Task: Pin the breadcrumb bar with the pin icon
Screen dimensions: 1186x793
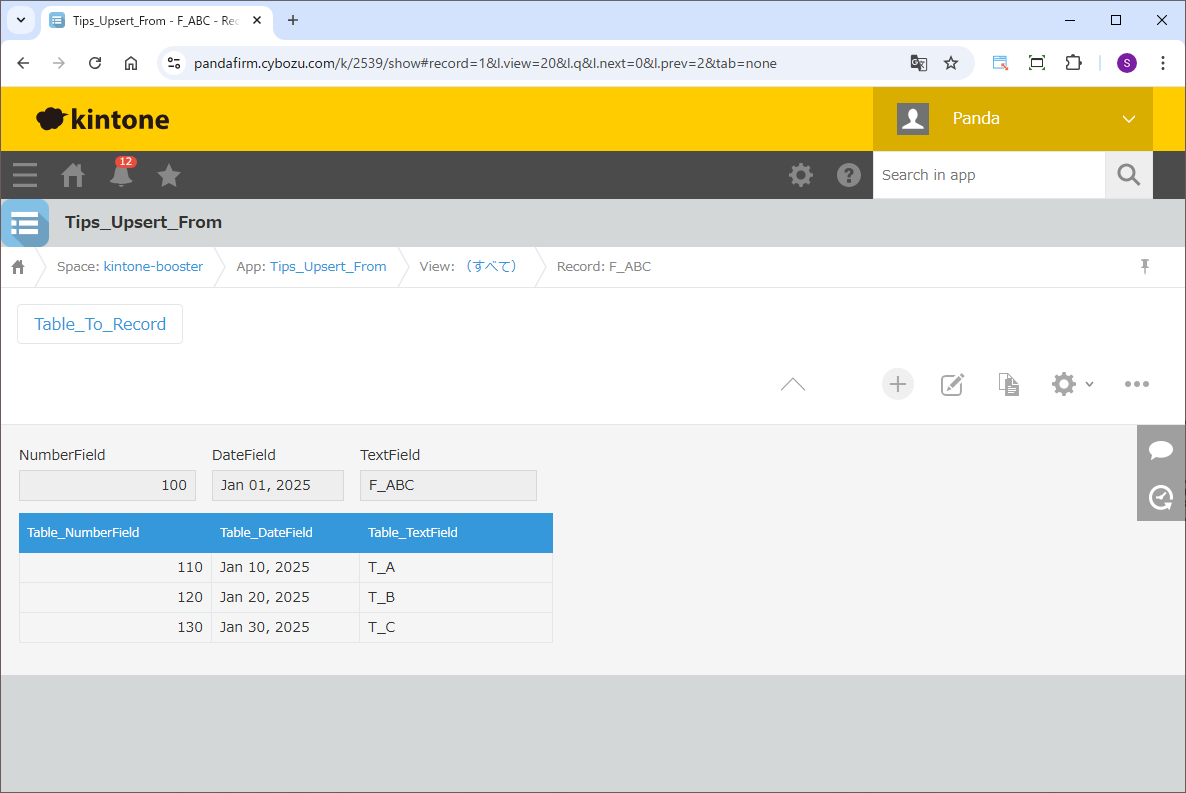Action: [1145, 266]
